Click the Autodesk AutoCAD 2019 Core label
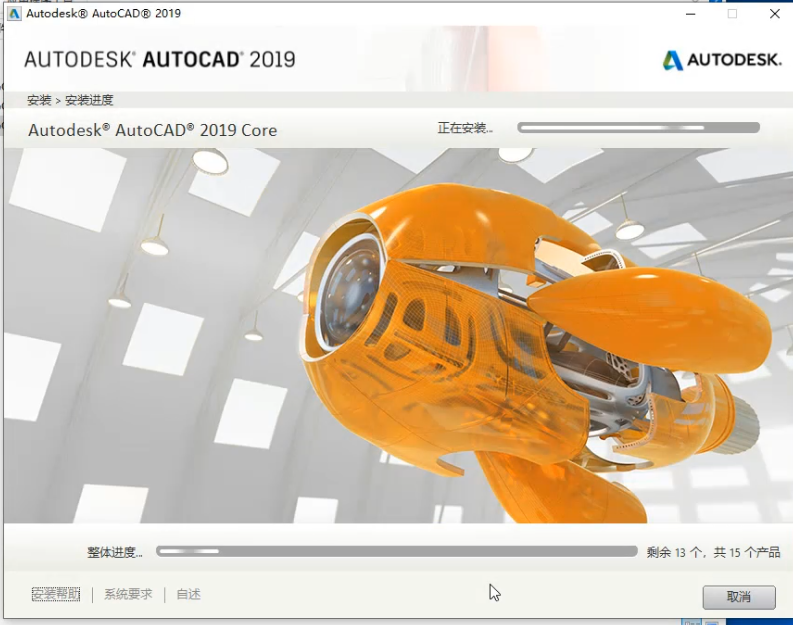Viewport: 793px width, 625px height. click(152, 130)
